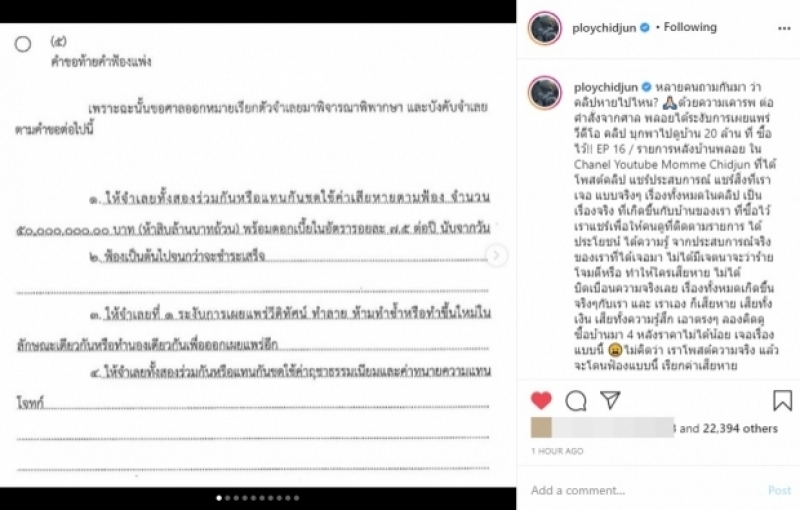Toggle the Following status button
The width and height of the screenshot is (800, 510).
[x=690, y=27]
